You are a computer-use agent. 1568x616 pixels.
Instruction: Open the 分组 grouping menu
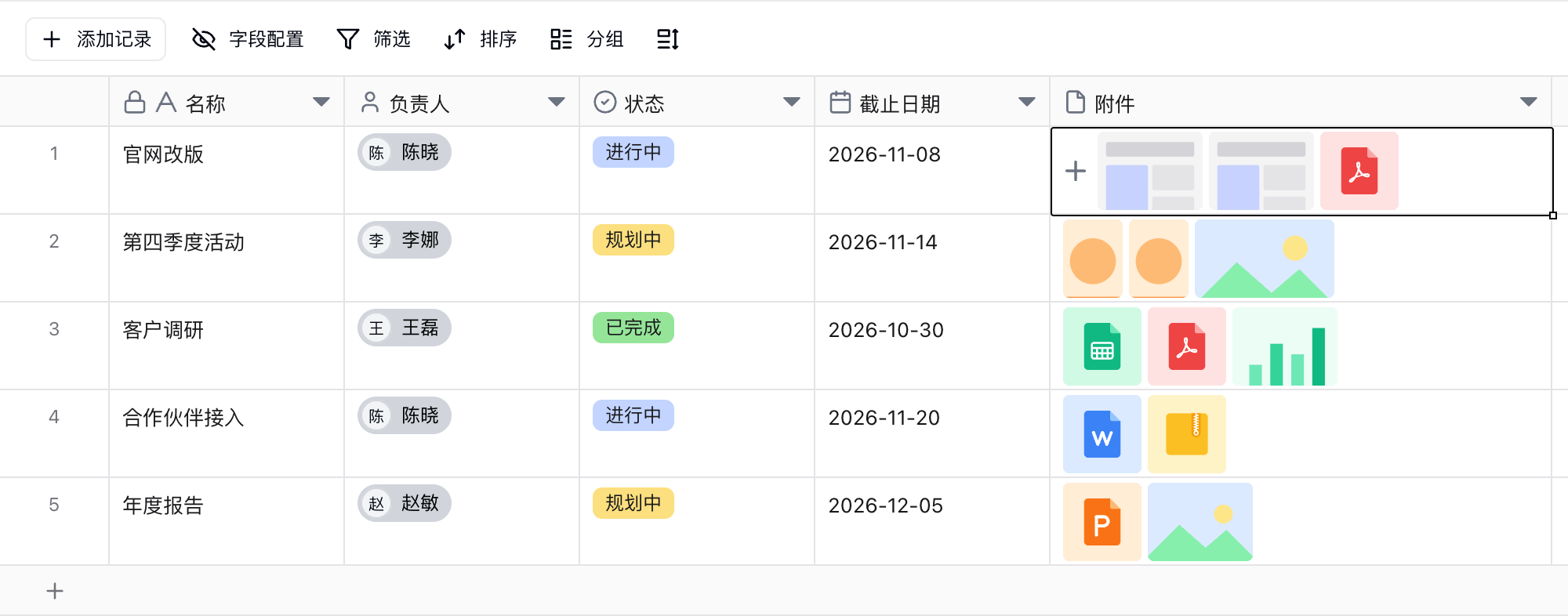click(x=587, y=39)
